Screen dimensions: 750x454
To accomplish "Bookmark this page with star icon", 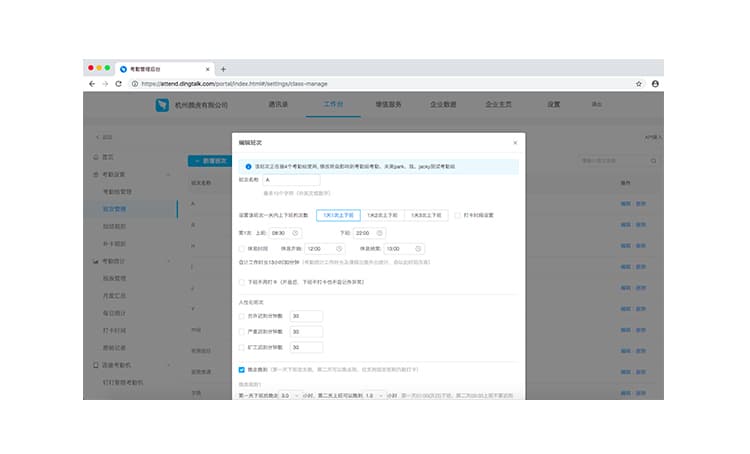I will 639,84.
